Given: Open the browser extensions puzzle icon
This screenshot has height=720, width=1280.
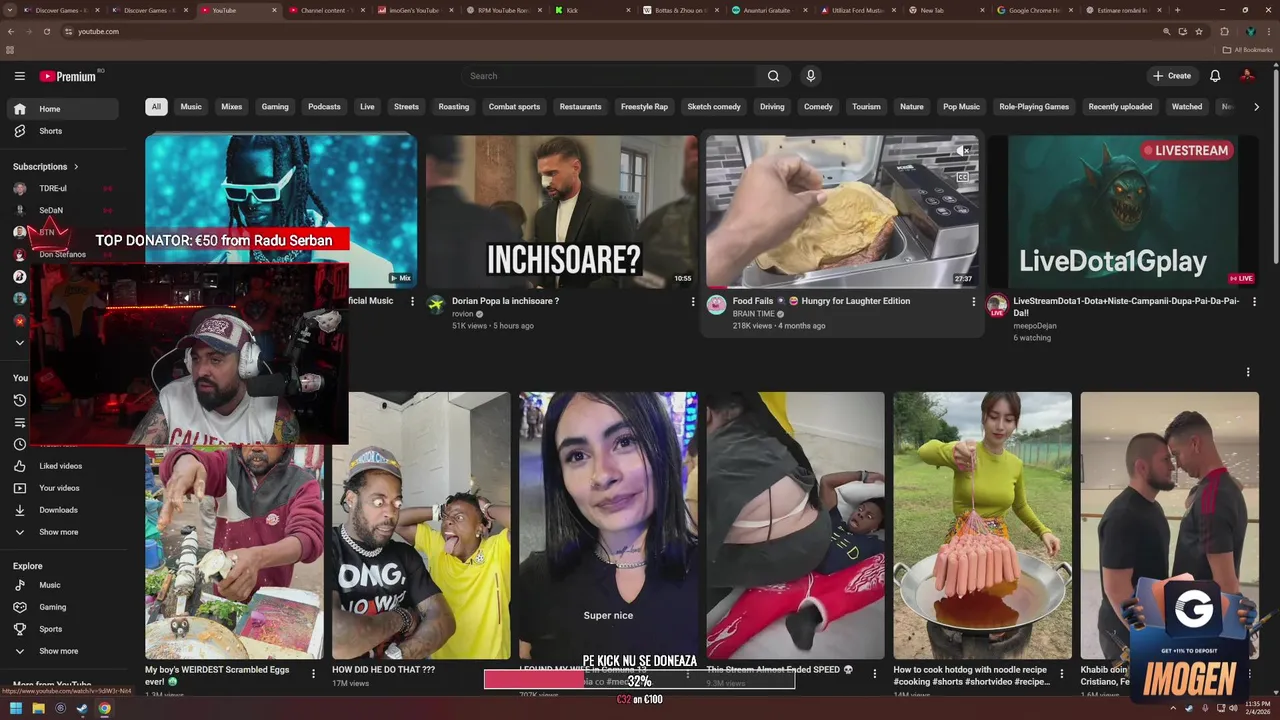Looking at the screenshot, I should (1224, 31).
